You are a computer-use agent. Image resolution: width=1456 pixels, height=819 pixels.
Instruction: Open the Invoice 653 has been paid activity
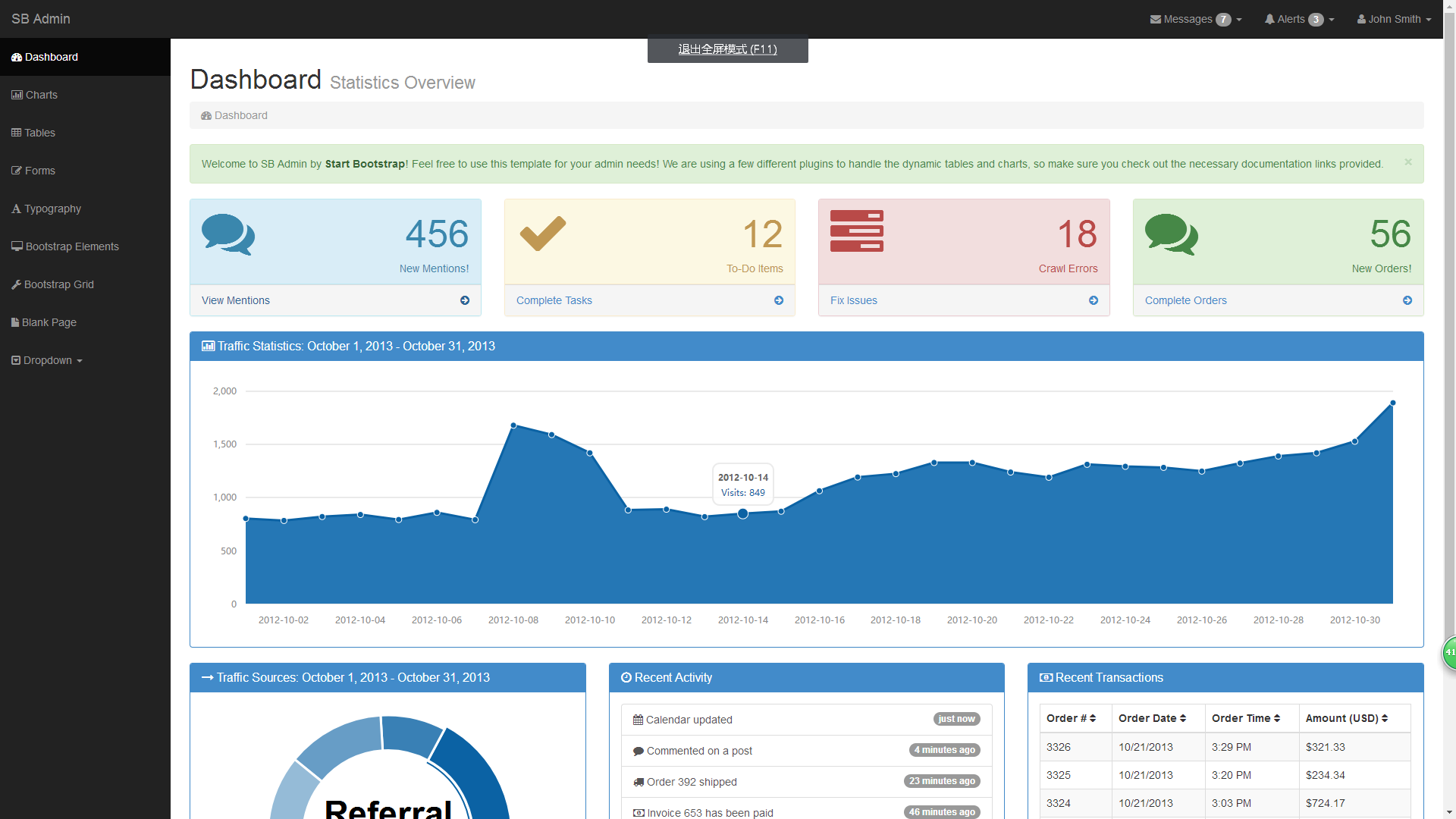(x=806, y=808)
